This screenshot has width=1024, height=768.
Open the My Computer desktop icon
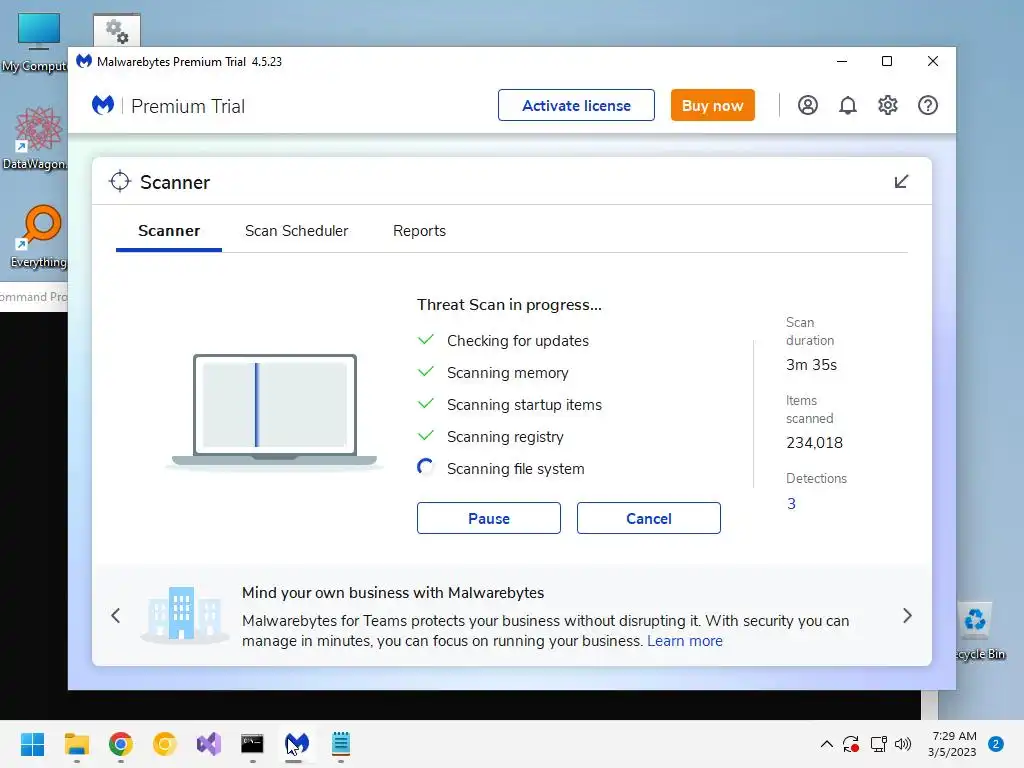[36, 40]
